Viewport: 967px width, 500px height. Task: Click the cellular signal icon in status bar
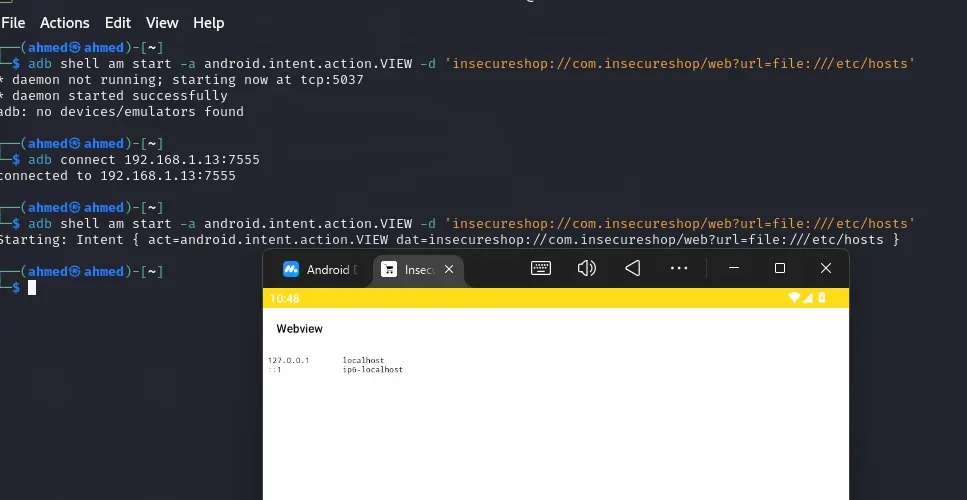coord(807,298)
